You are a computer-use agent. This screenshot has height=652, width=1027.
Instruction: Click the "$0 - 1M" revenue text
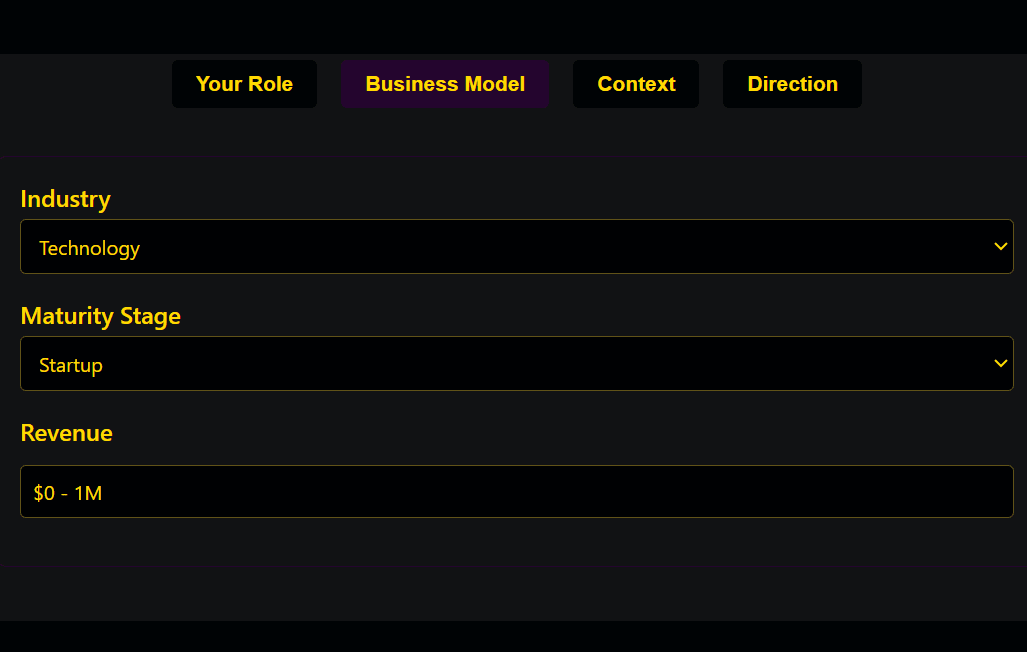tap(68, 493)
